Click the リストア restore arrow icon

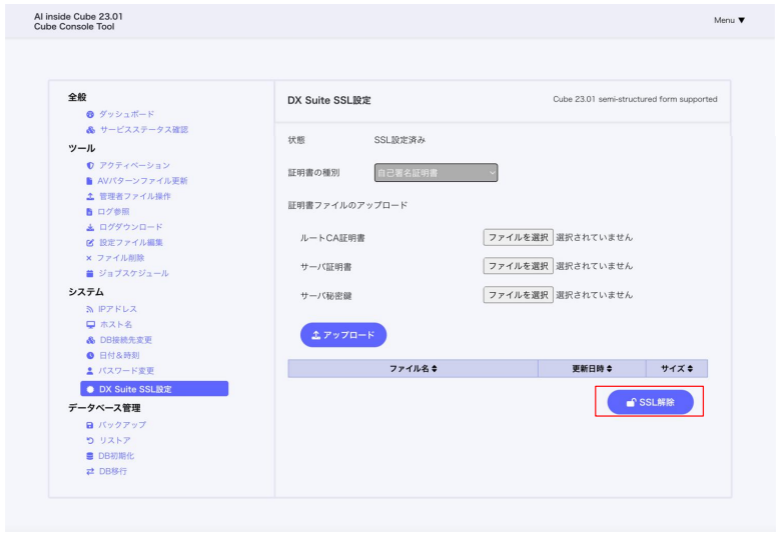tap(90, 441)
